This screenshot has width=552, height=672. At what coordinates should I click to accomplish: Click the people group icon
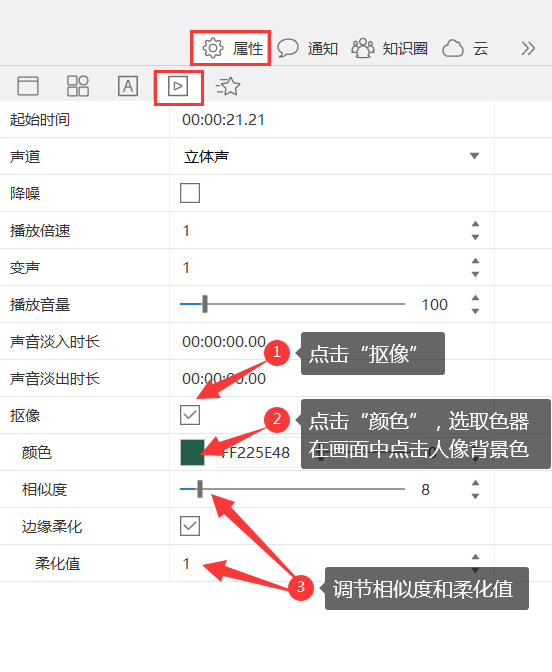[363, 48]
